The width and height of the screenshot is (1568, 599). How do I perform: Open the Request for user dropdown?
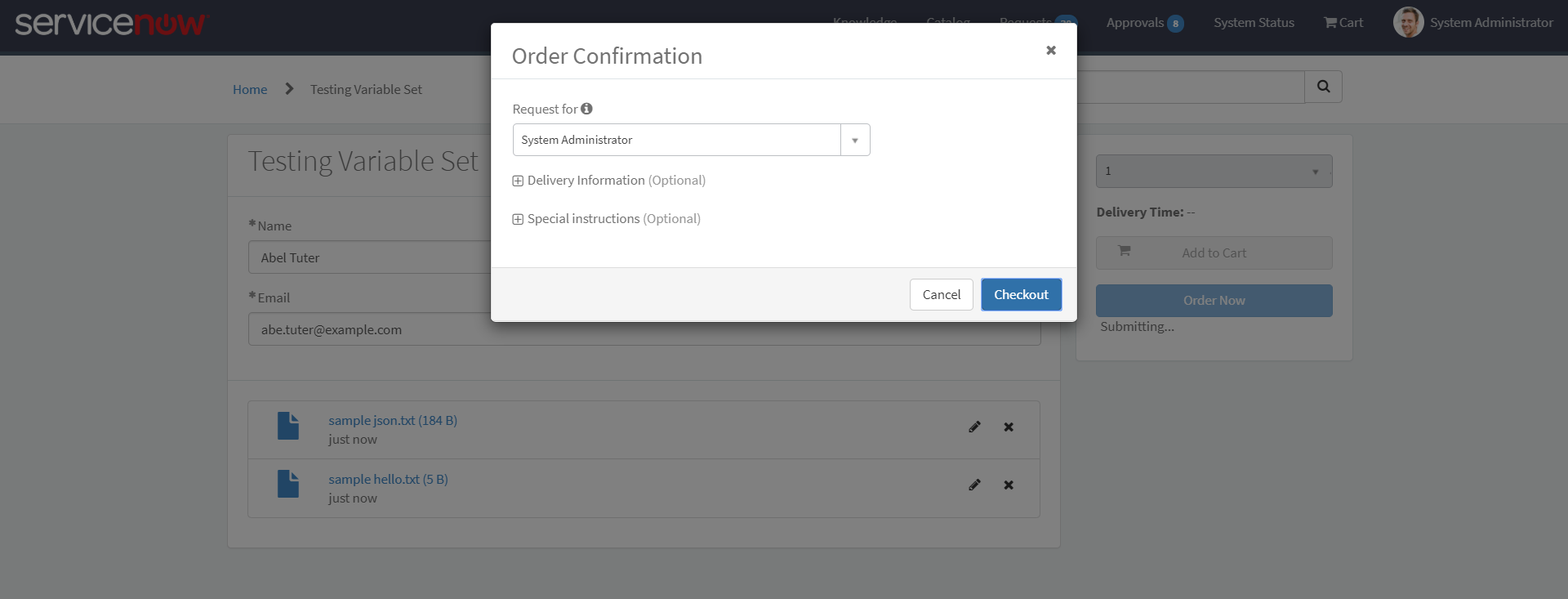pos(854,140)
